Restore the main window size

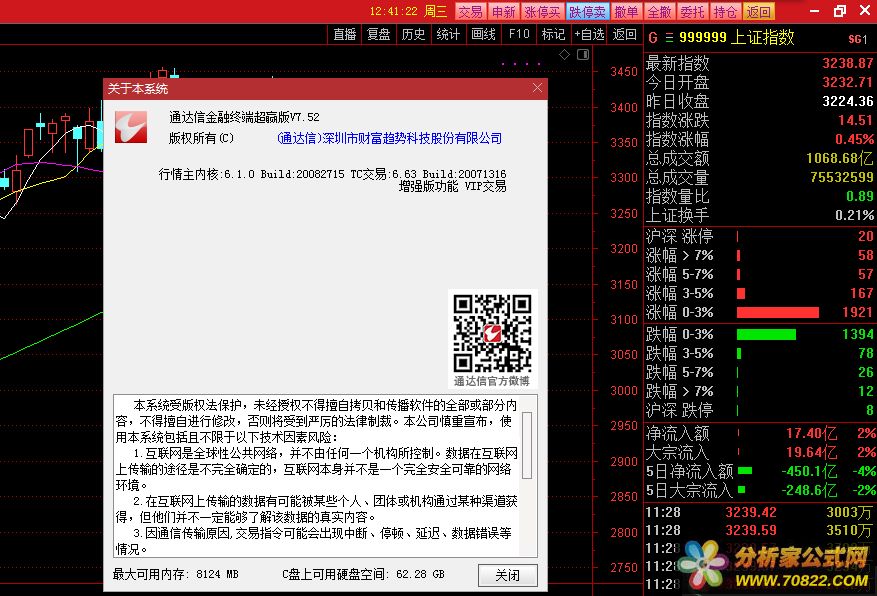[840, 11]
